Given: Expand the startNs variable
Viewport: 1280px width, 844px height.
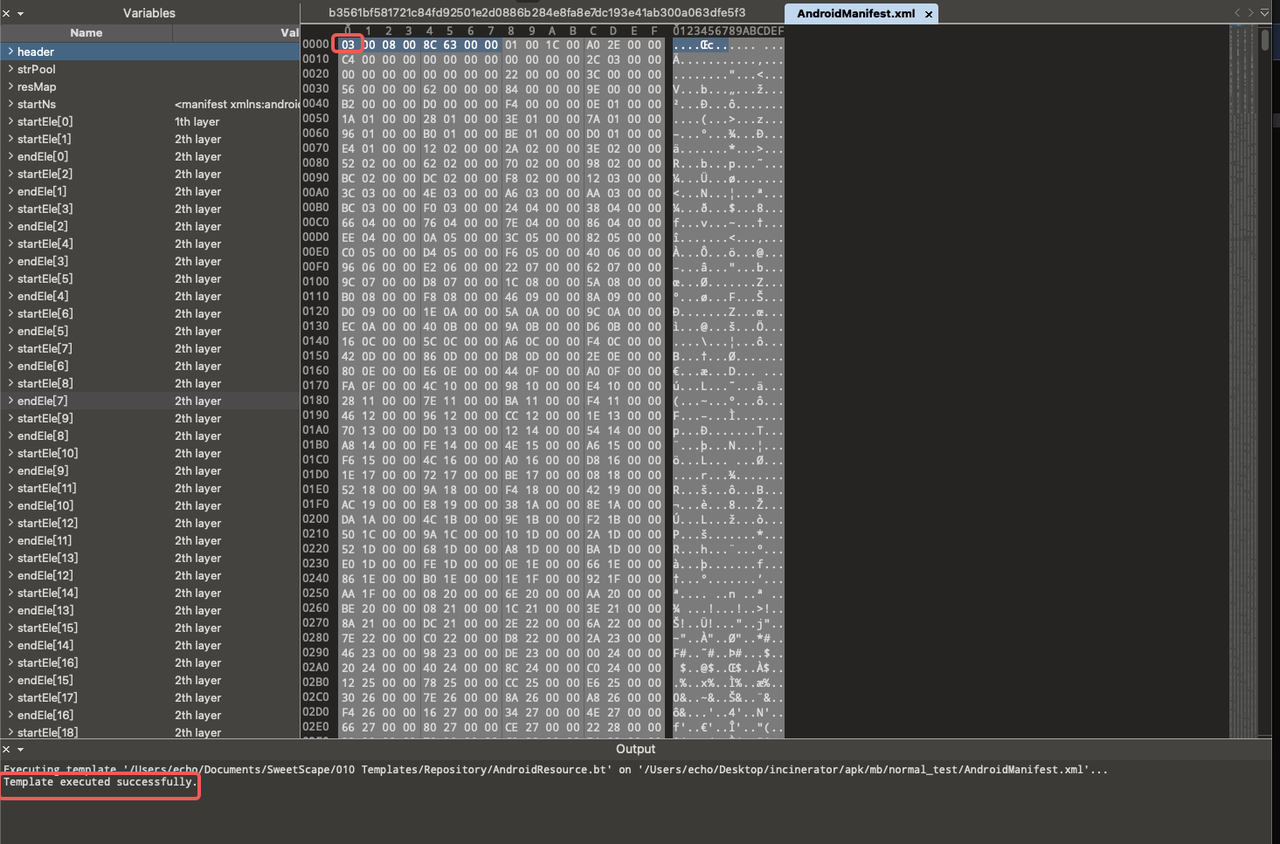Looking at the screenshot, I should coord(10,104).
